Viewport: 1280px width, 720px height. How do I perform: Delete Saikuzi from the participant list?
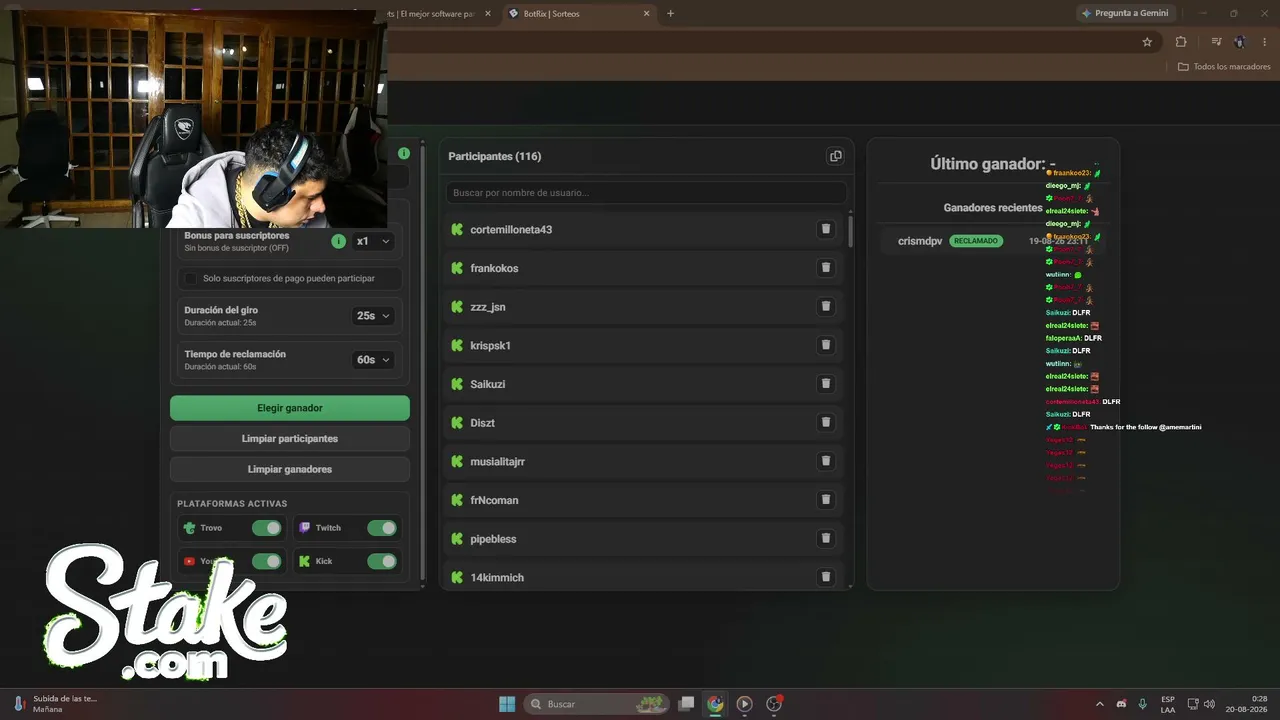coord(826,384)
